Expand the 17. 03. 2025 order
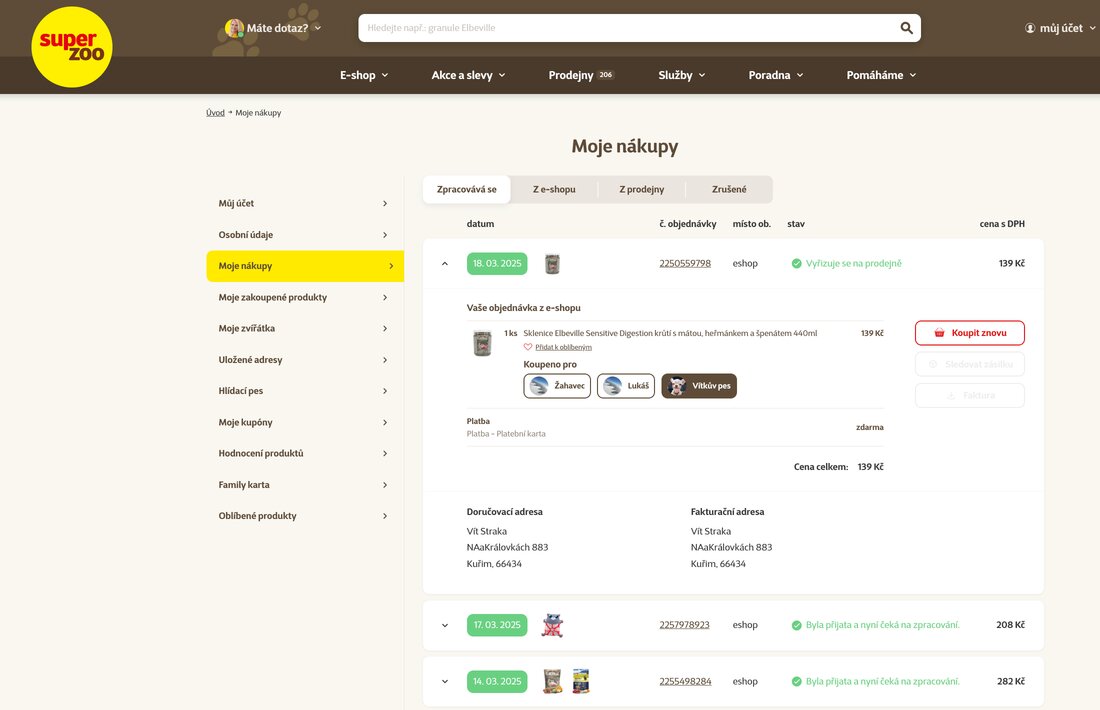 [x=445, y=625]
